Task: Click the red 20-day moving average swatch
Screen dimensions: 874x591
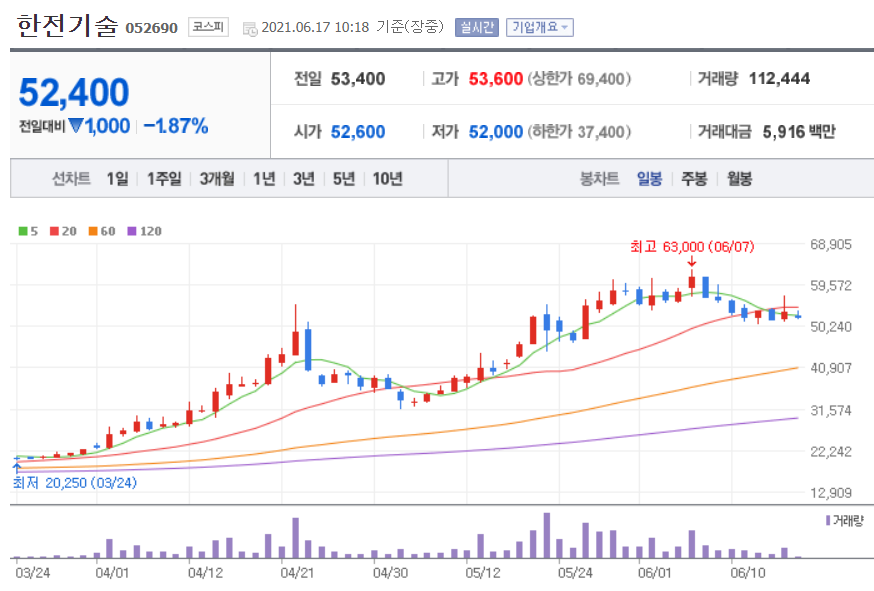Action: point(54,231)
